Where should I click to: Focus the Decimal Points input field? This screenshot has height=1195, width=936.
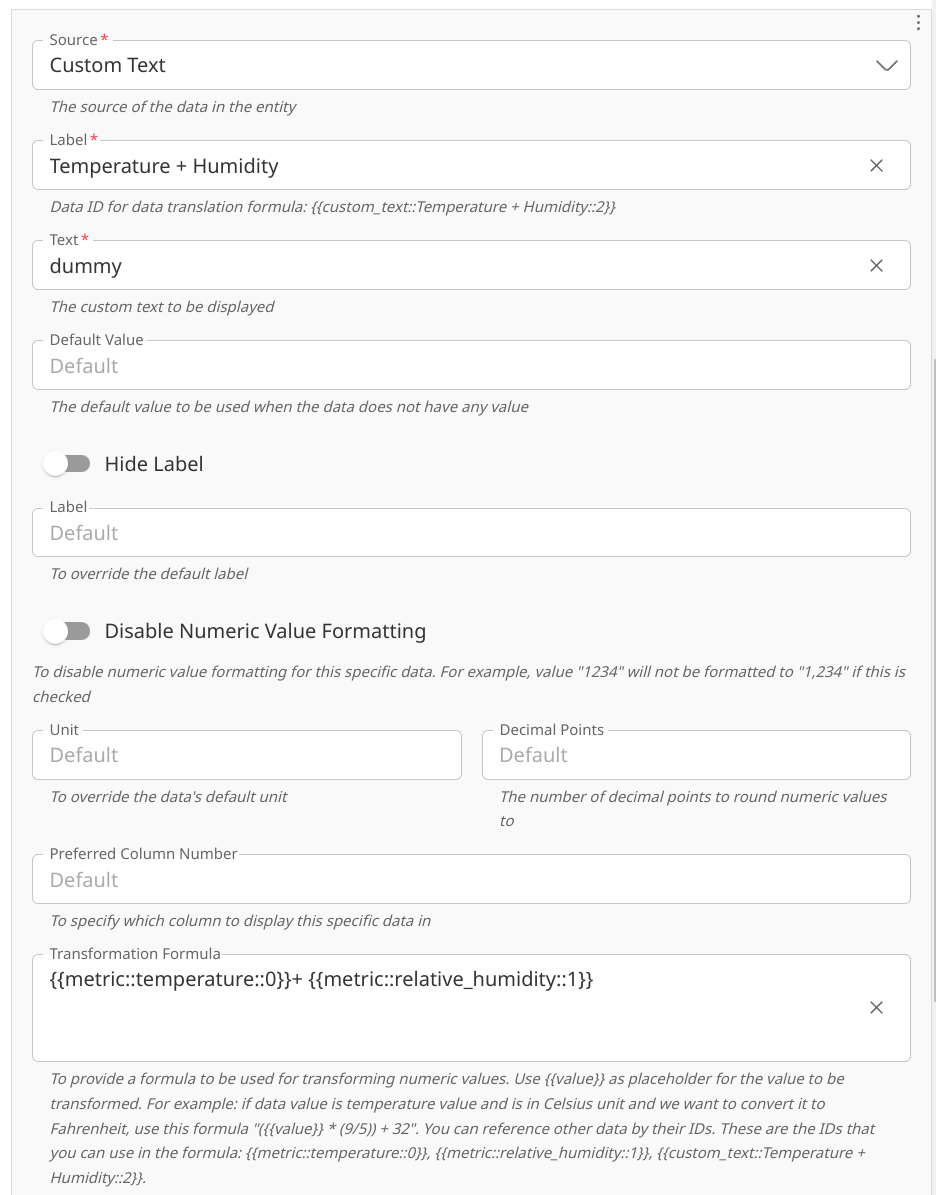695,755
